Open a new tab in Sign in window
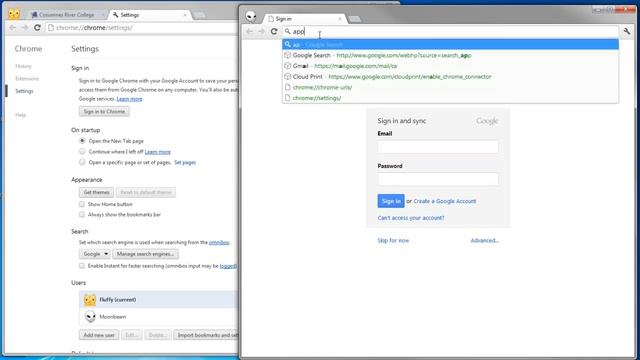Image resolution: width=640 pixels, height=360 pixels. click(355, 19)
